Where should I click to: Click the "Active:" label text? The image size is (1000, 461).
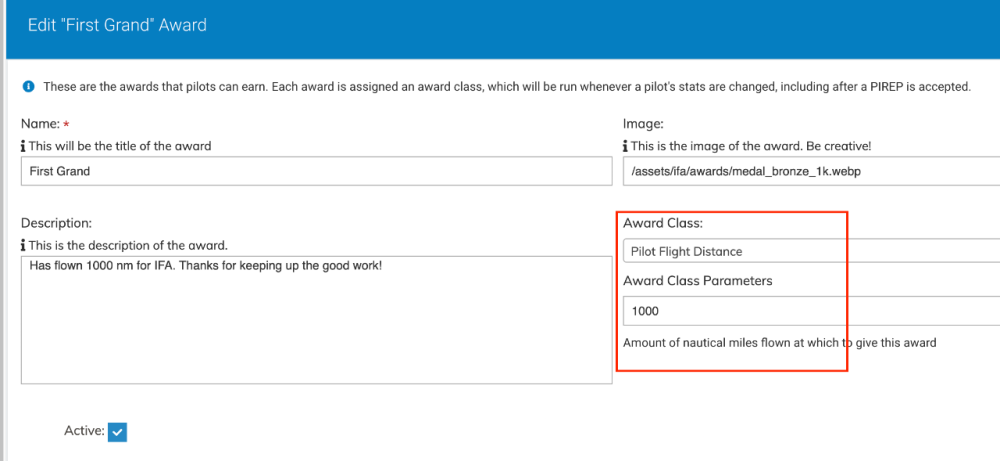tap(84, 431)
